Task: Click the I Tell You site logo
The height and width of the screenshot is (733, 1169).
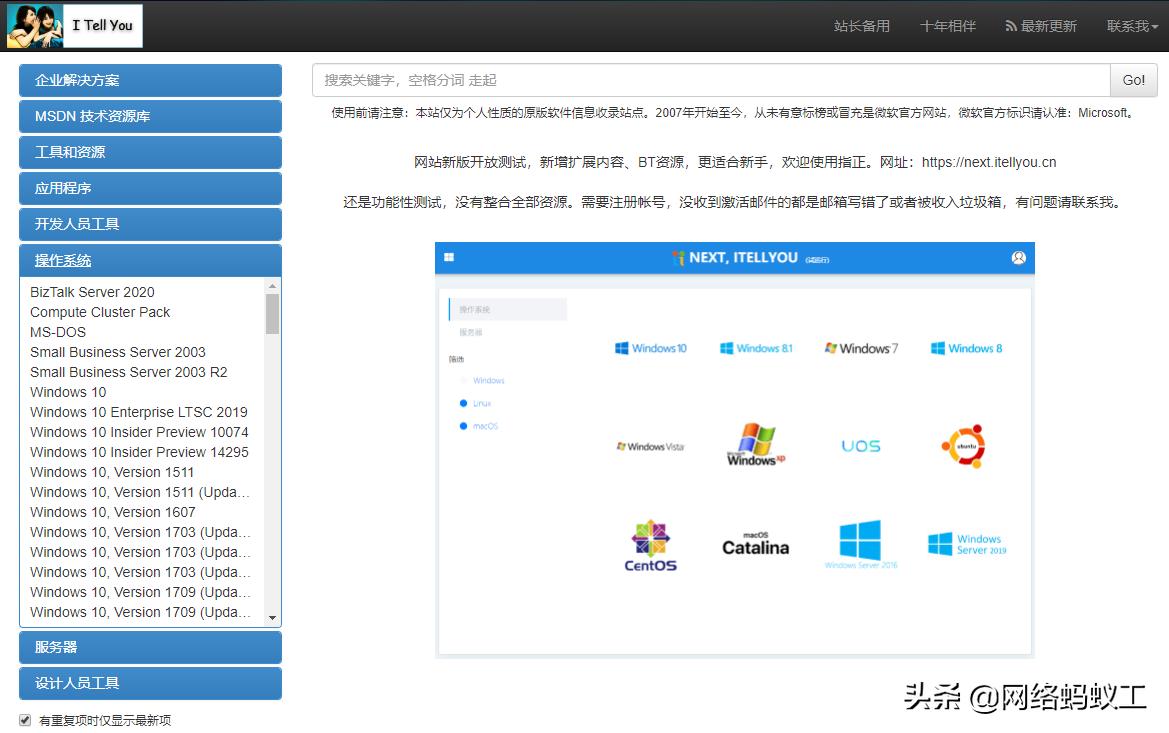Action: (x=74, y=25)
